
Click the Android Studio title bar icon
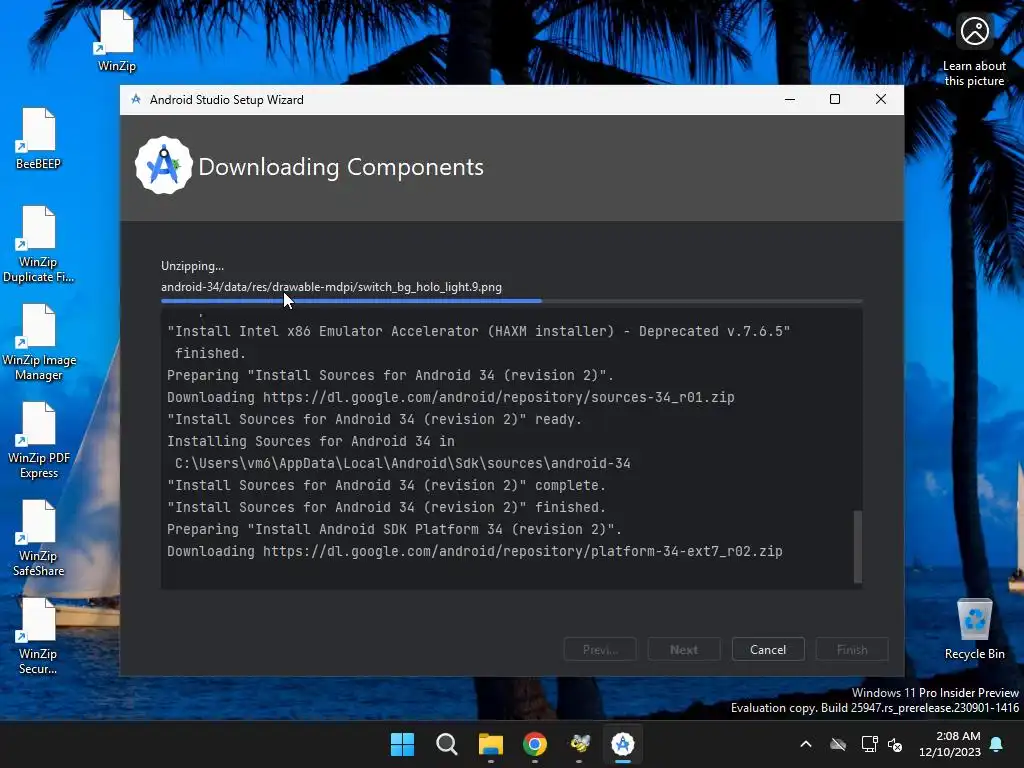point(136,99)
